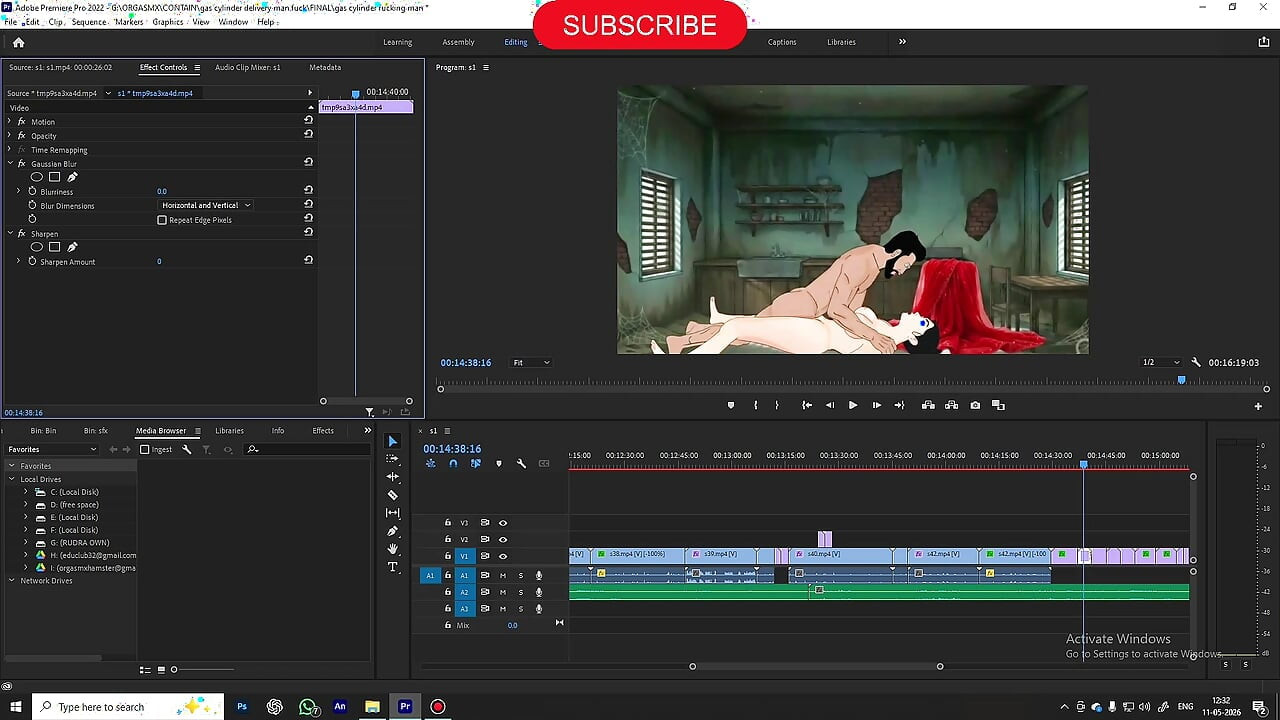Image resolution: width=1280 pixels, height=720 pixels.
Task: Switch to the Effects panel tab
Action: tap(323, 430)
